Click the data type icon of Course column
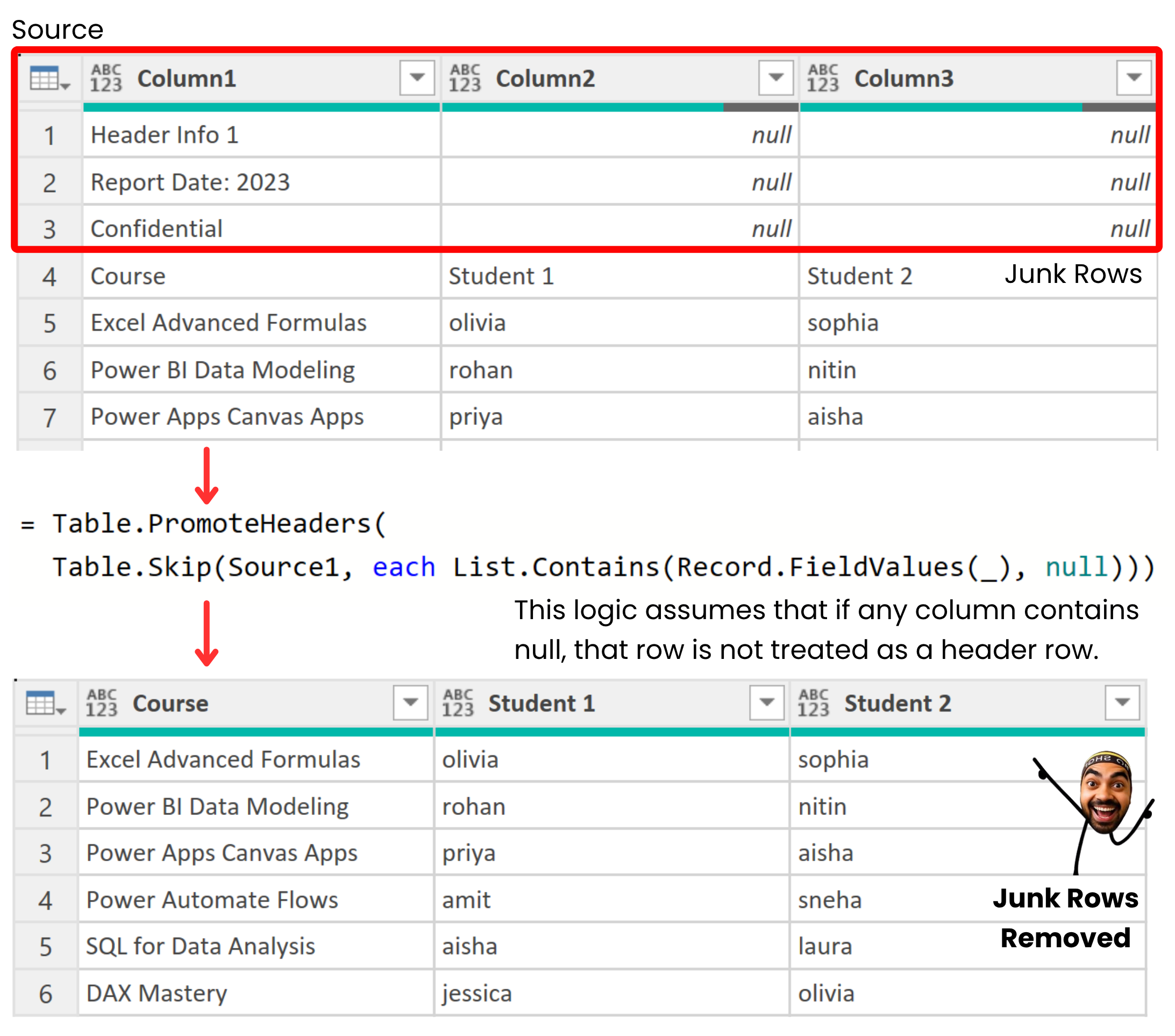This screenshot has height=1036, width=1175. [102, 703]
